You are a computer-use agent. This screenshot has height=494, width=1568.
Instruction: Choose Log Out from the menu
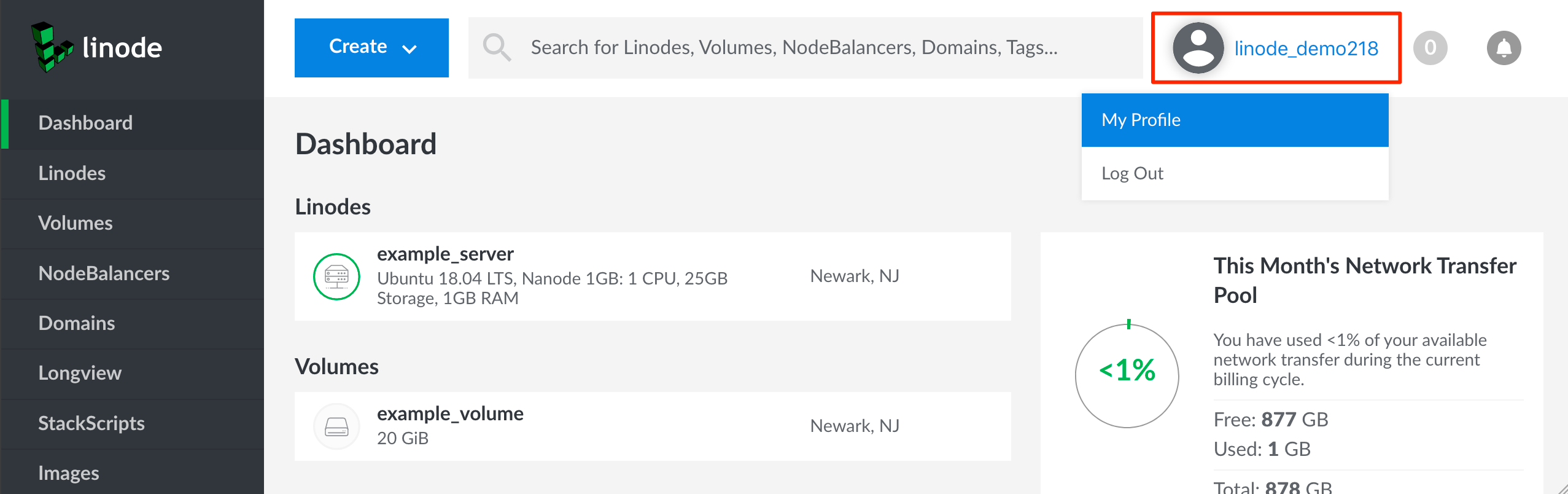point(1132,173)
